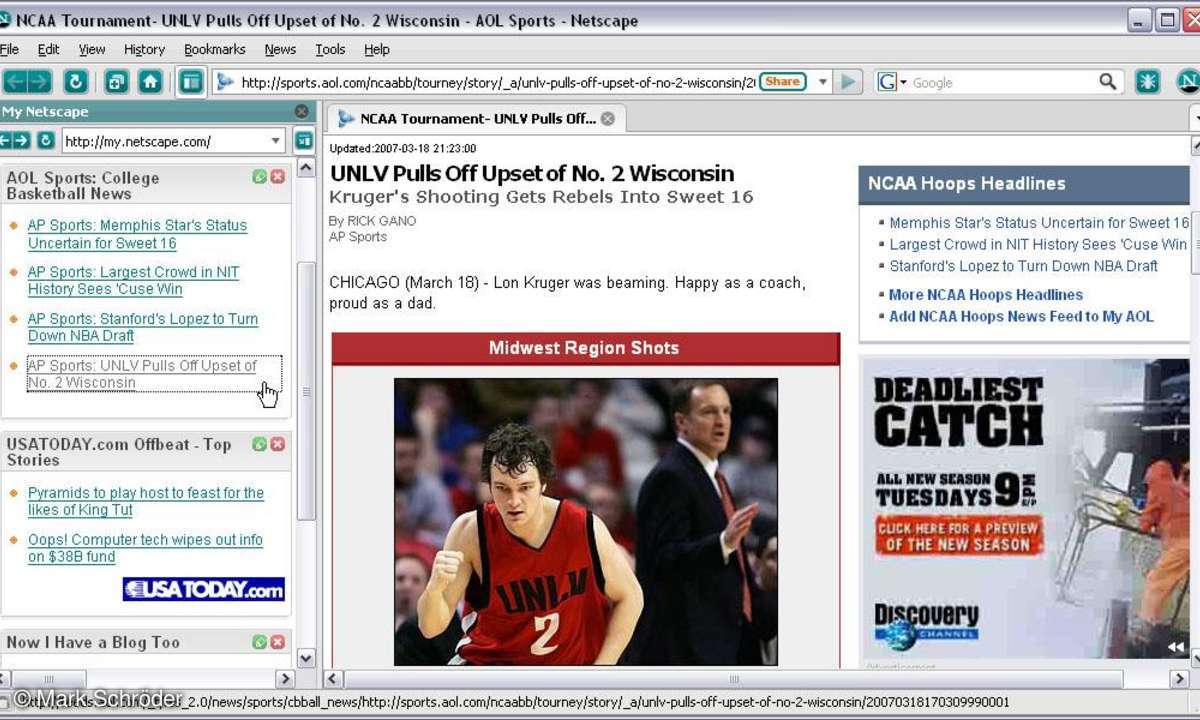This screenshot has height=720, width=1200.
Task: Refresh the AOL Sports College Basketball widget
Action: [x=260, y=177]
